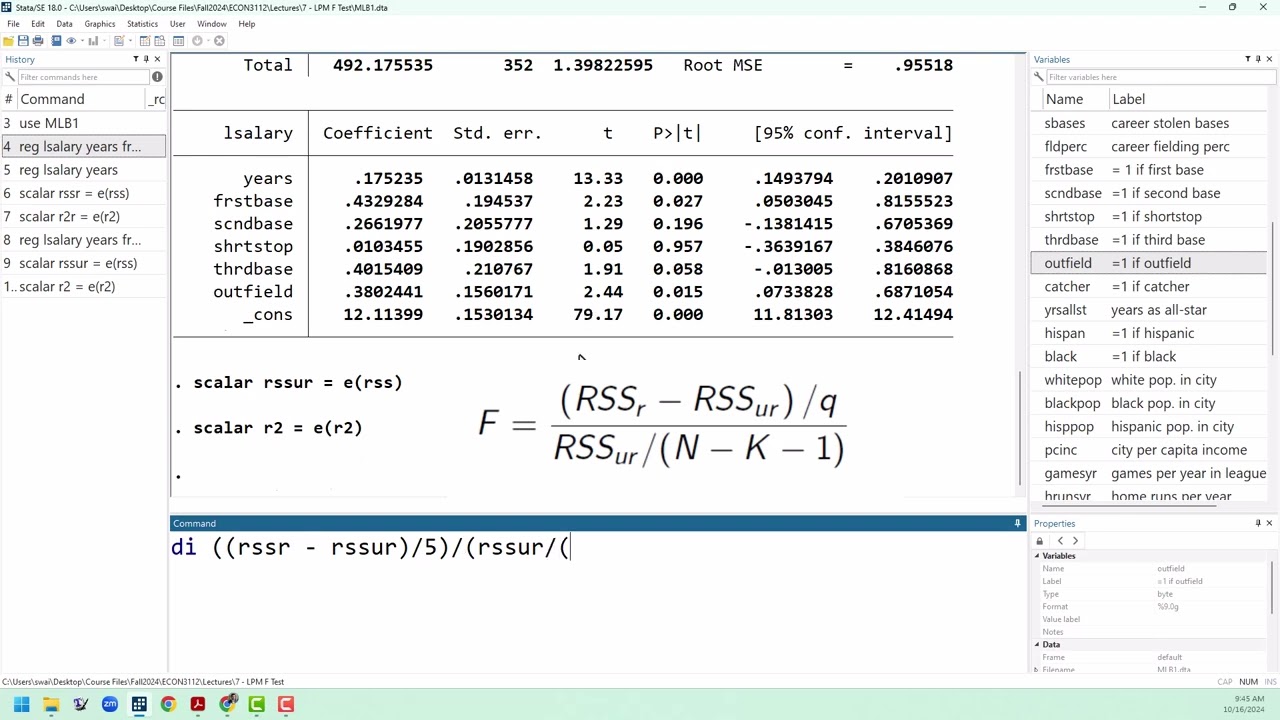Viewport: 1280px width, 720px height.
Task: Open the Windows Start menu
Action: (21, 704)
